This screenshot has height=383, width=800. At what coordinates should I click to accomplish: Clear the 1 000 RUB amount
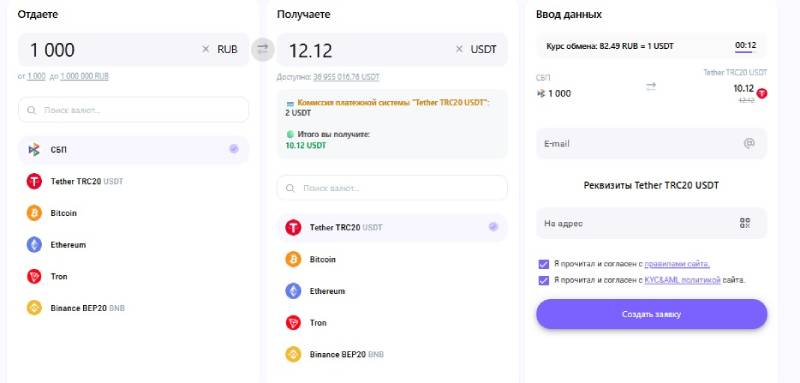pyautogui.click(x=206, y=49)
